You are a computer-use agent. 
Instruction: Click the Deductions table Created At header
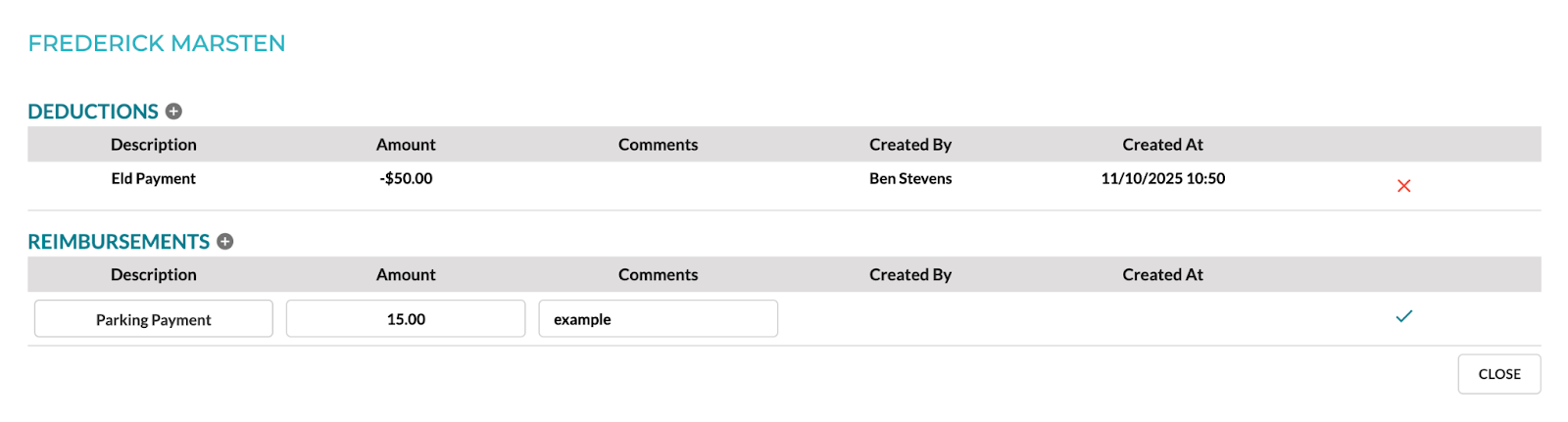(x=1163, y=145)
